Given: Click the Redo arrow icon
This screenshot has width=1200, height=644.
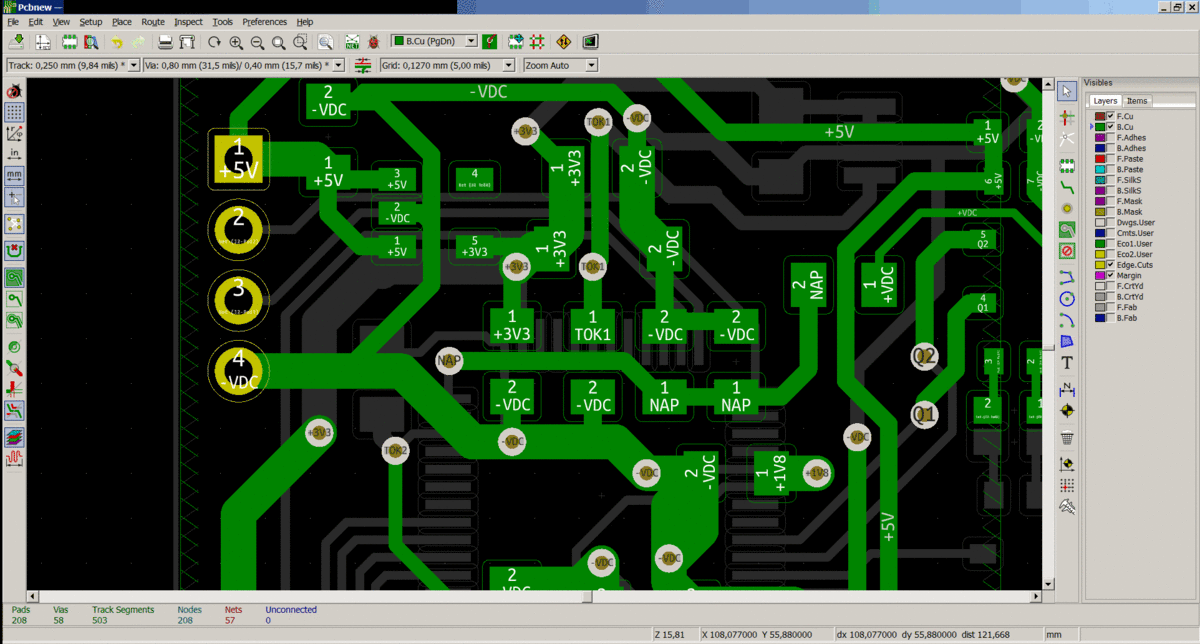Looking at the screenshot, I should pos(138,42).
